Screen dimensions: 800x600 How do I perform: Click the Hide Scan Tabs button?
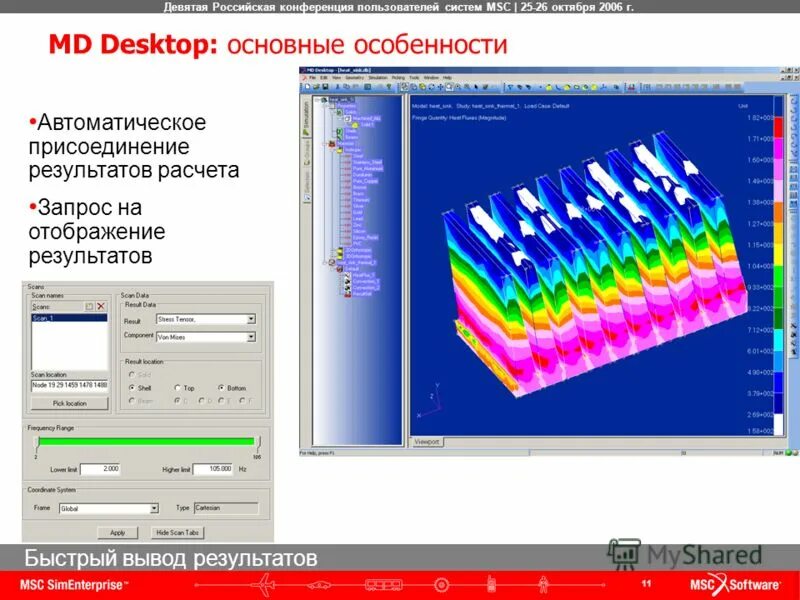click(x=177, y=533)
